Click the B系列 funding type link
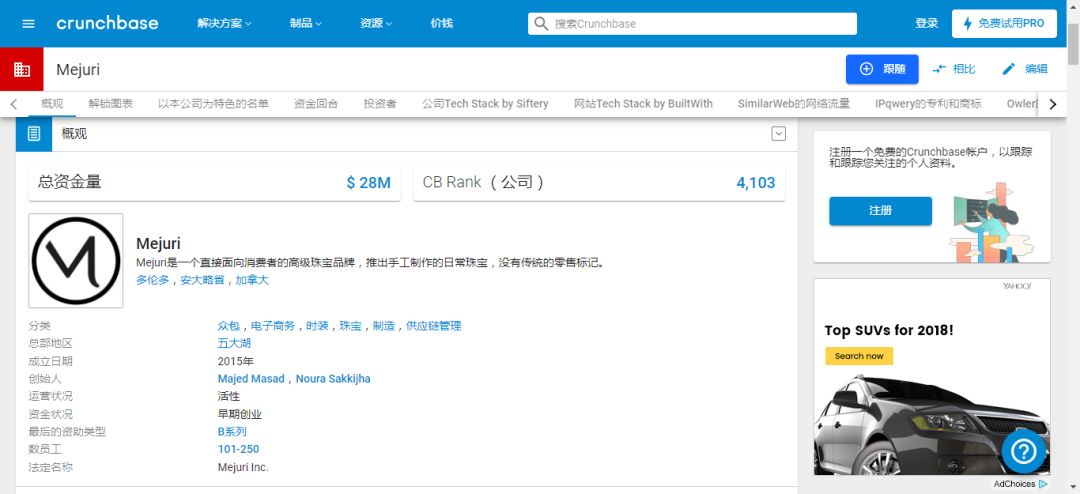 tap(232, 432)
